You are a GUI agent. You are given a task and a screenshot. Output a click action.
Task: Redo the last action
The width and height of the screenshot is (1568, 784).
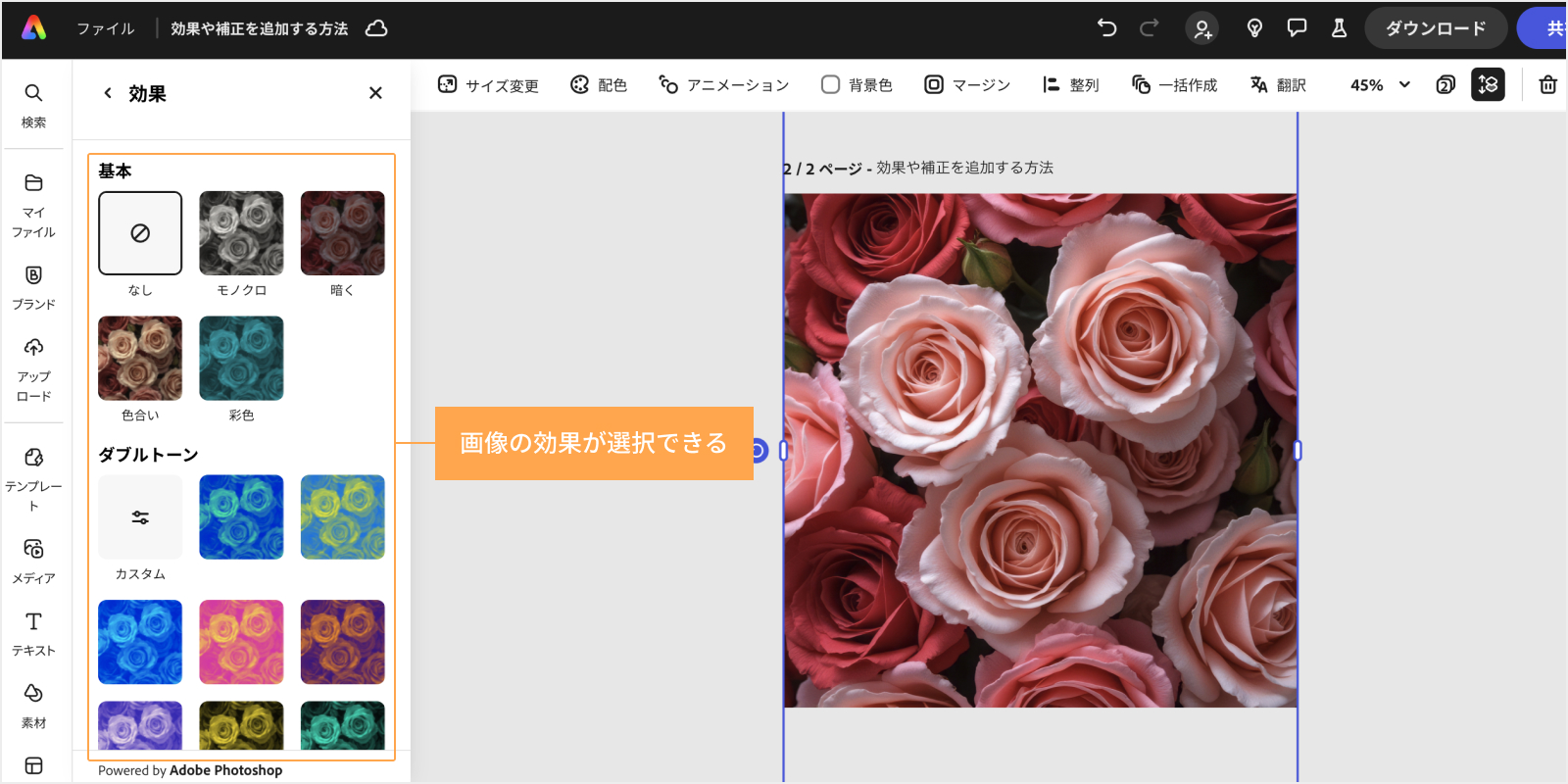(x=1149, y=28)
